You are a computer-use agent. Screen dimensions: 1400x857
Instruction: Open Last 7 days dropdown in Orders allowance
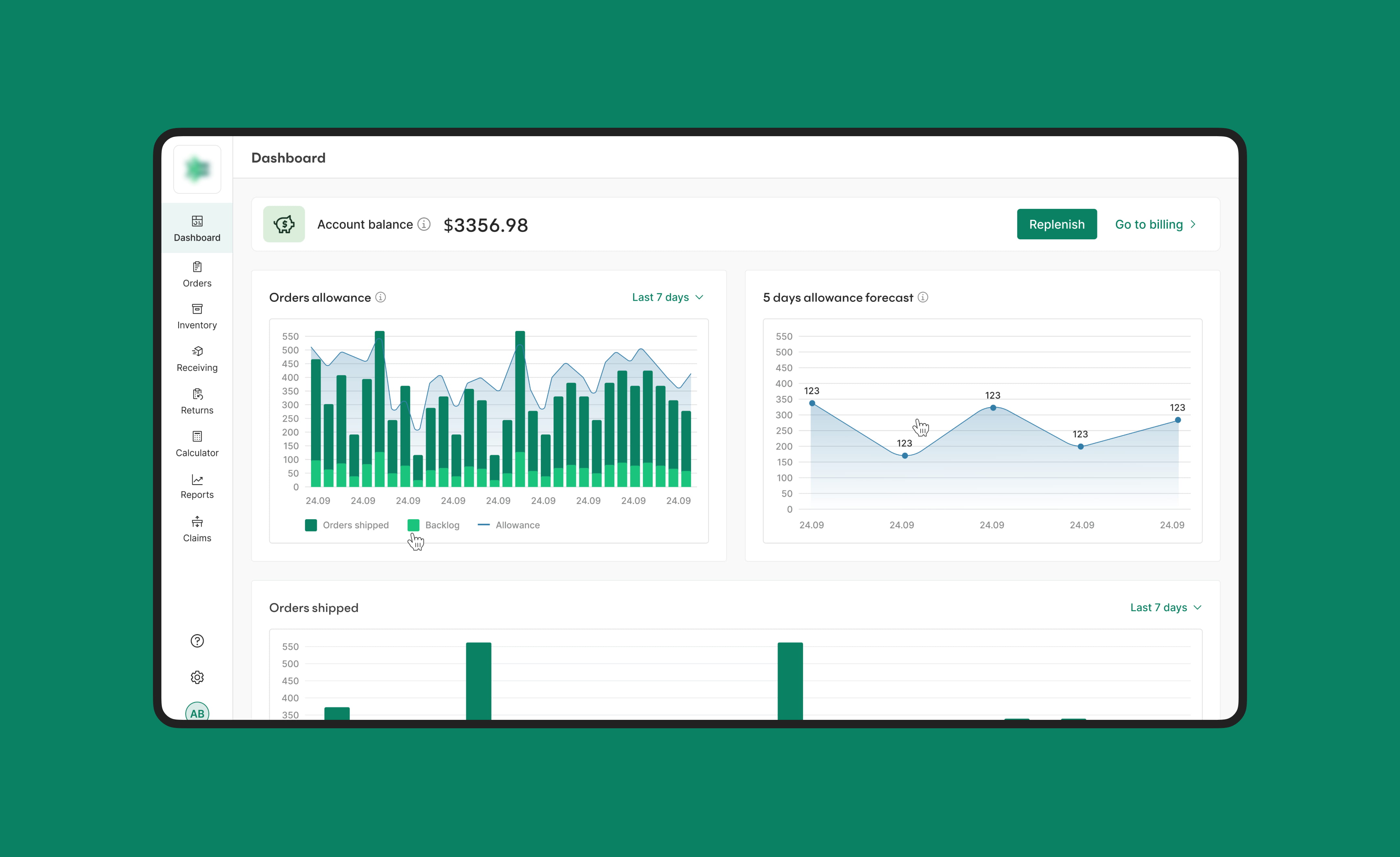coord(668,297)
